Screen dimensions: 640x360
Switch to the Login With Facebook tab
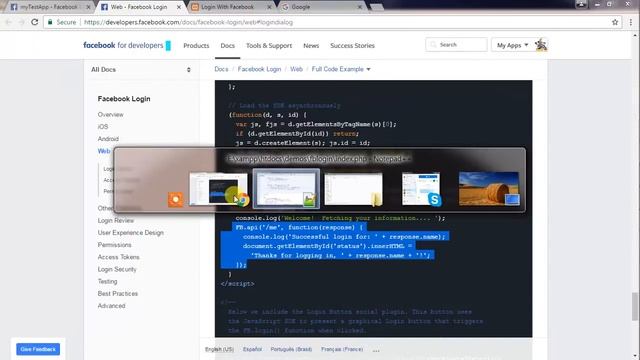tap(227, 7)
